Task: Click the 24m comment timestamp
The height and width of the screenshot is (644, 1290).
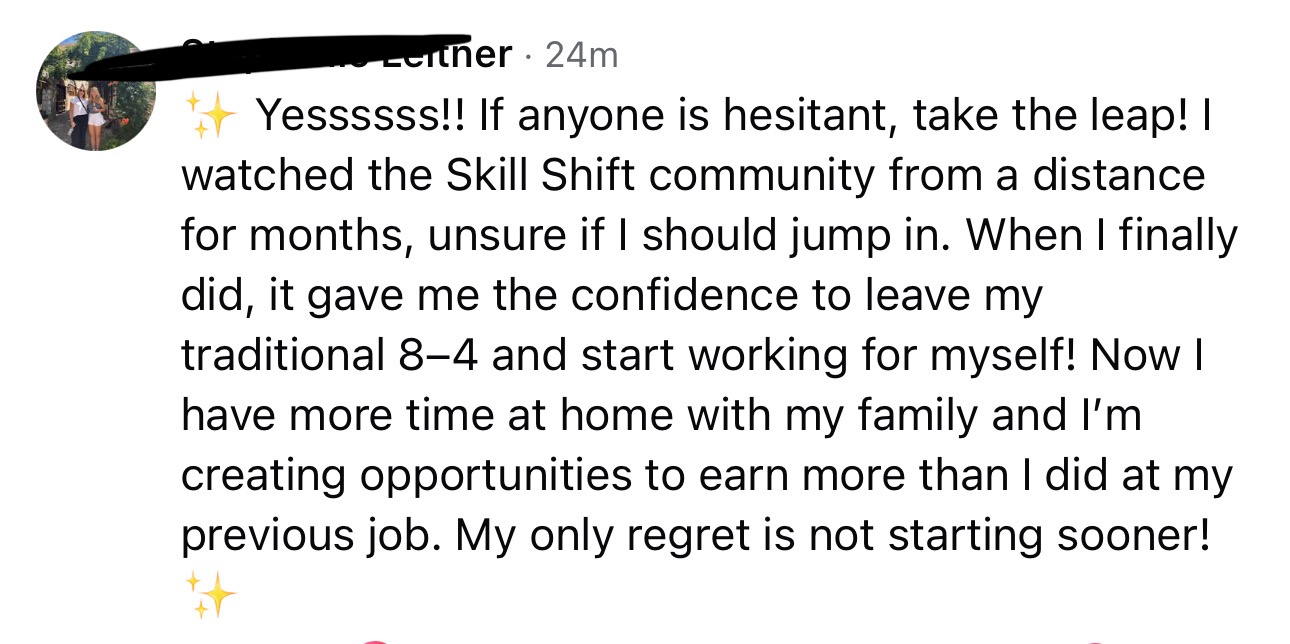Action: pyautogui.click(x=582, y=56)
